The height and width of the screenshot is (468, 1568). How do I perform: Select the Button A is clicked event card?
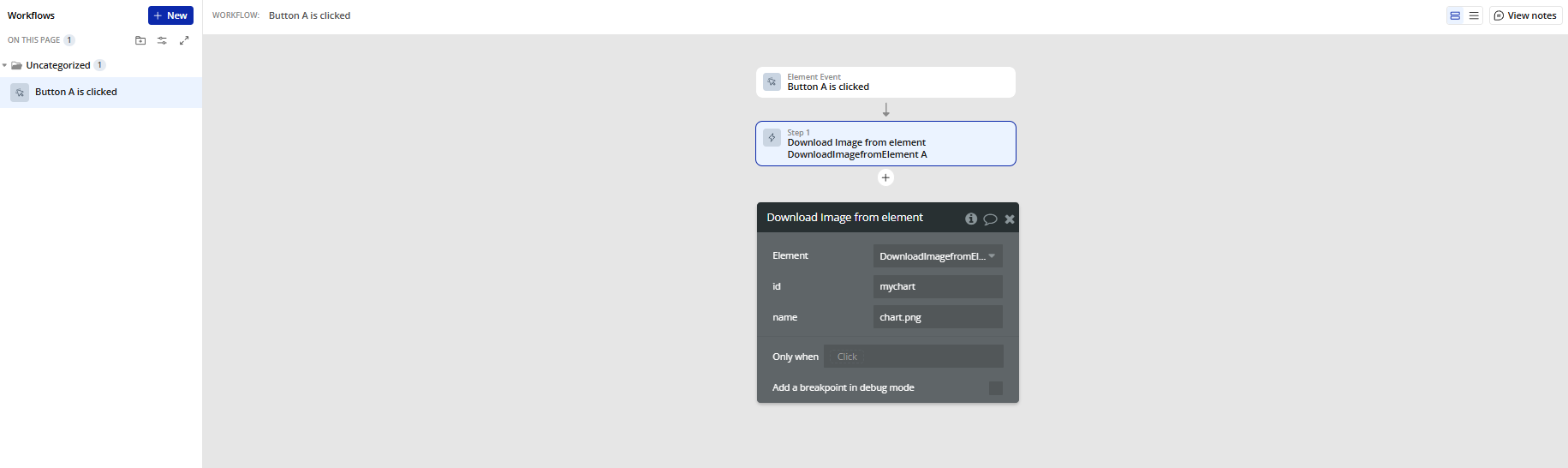(x=885, y=82)
